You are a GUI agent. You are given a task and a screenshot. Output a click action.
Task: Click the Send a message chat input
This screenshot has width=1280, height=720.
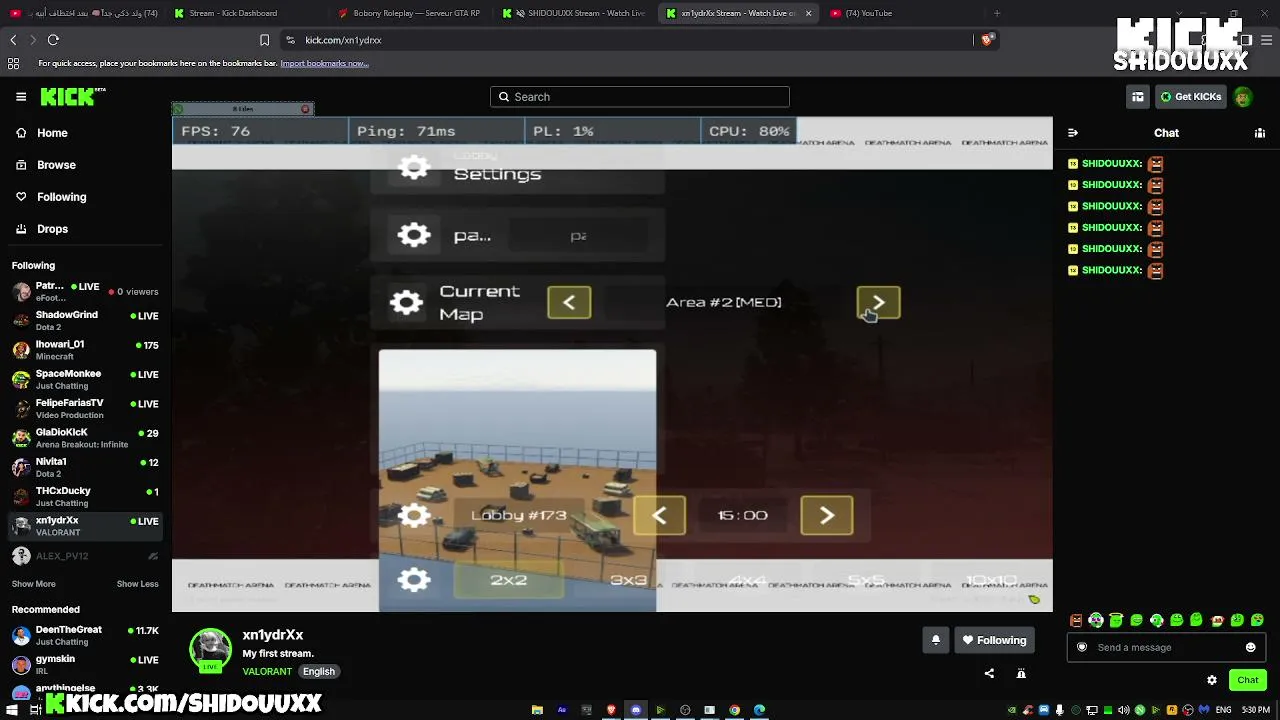point(1165,647)
